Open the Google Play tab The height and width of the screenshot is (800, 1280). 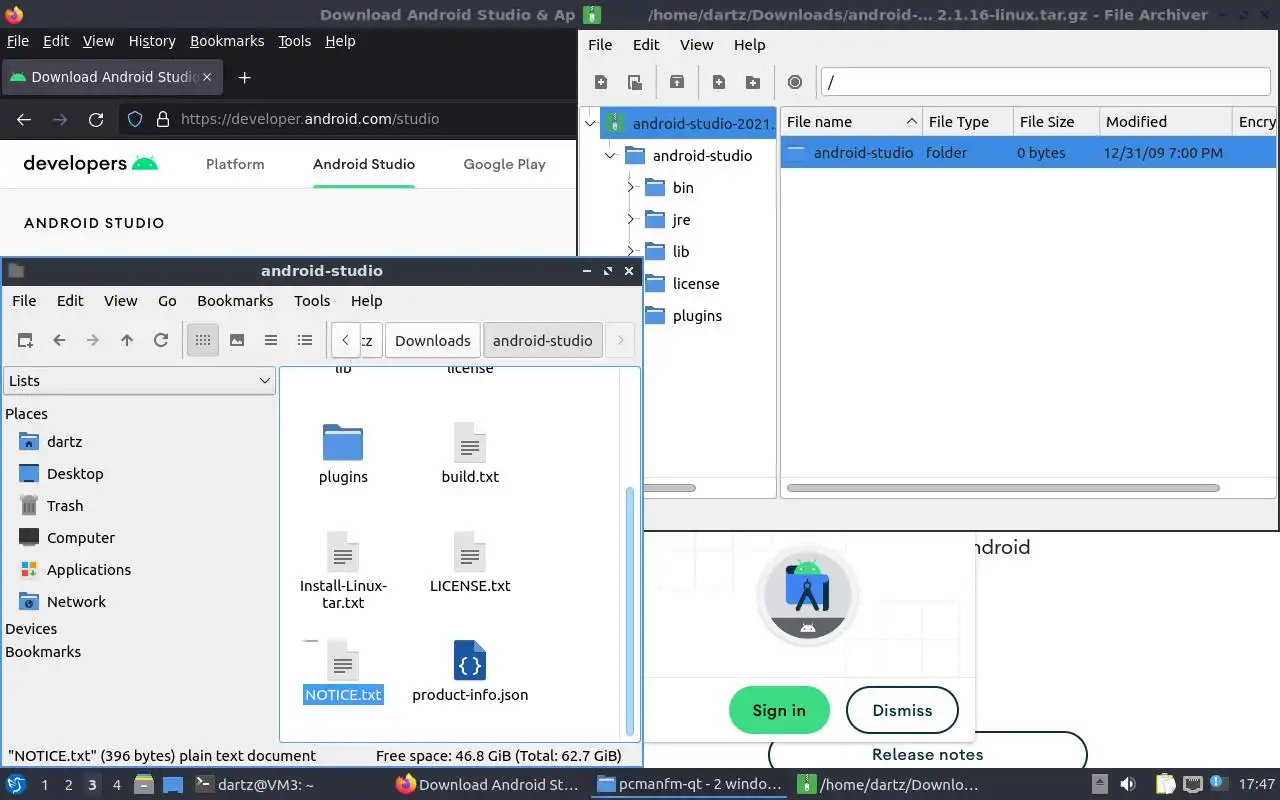click(504, 164)
